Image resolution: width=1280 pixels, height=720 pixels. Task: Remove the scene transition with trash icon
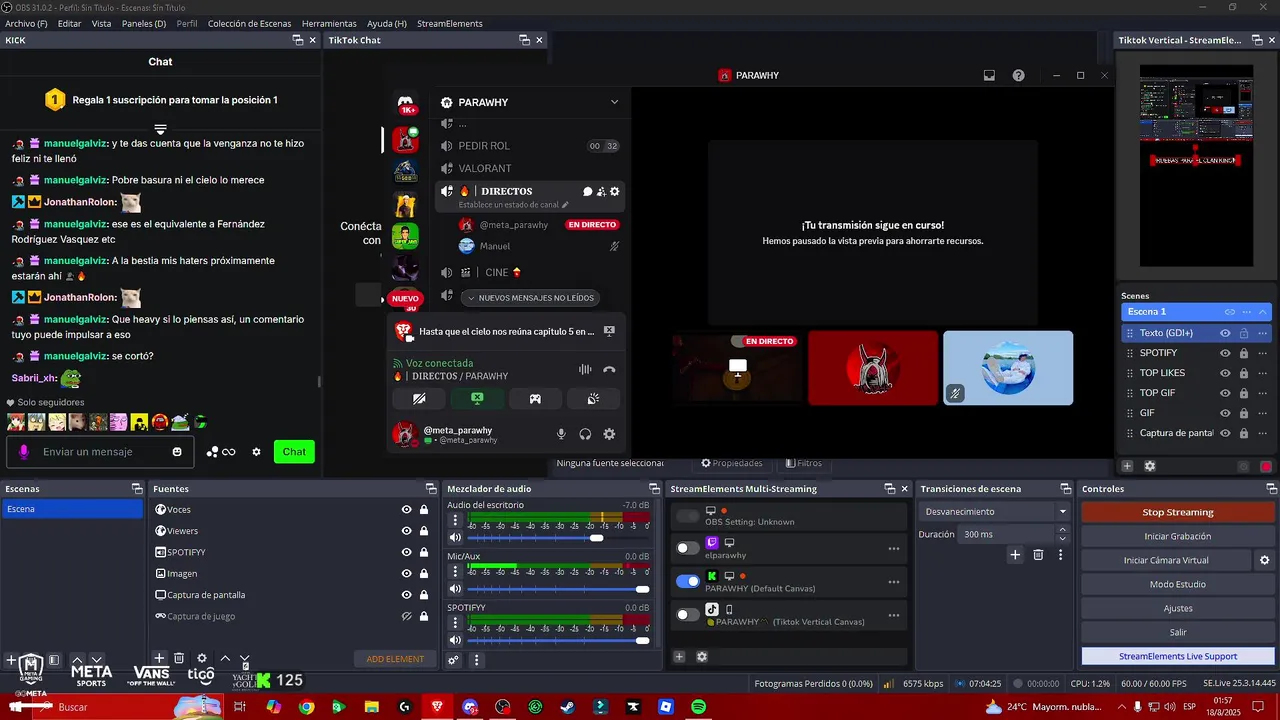[x=1038, y=555]
